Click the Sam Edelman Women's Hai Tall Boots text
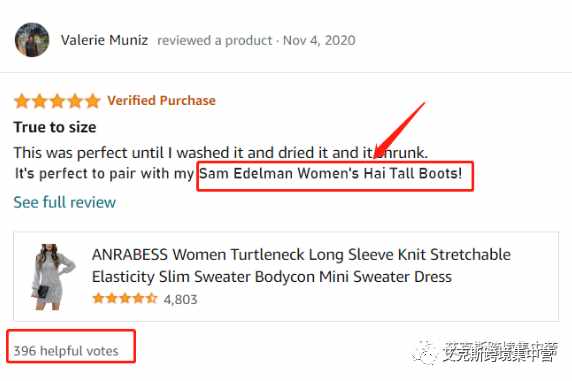The image size is (572, 381). (331, 173)
